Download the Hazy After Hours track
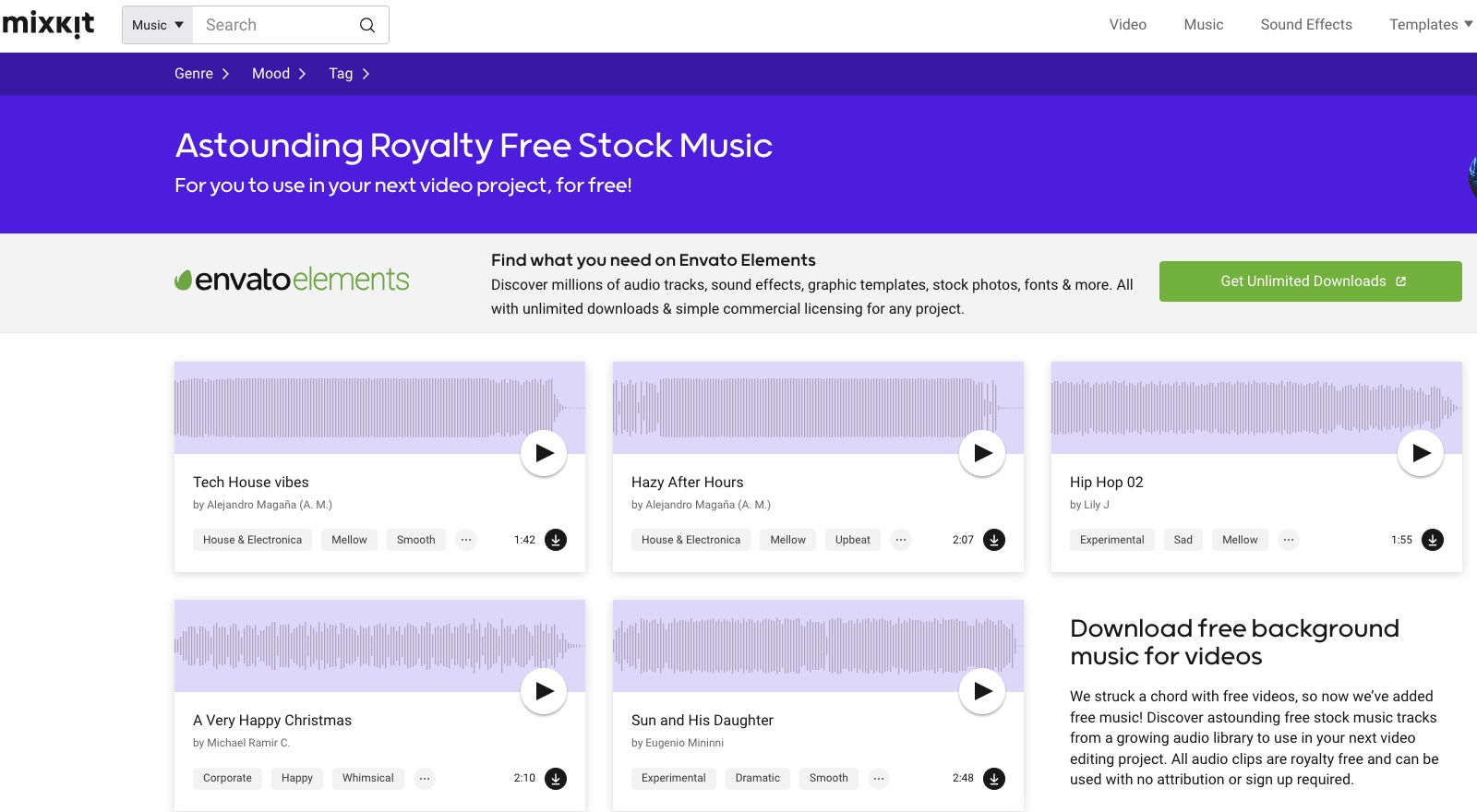Viewport: 1477px width, 812px height. (x=994, y=540)
